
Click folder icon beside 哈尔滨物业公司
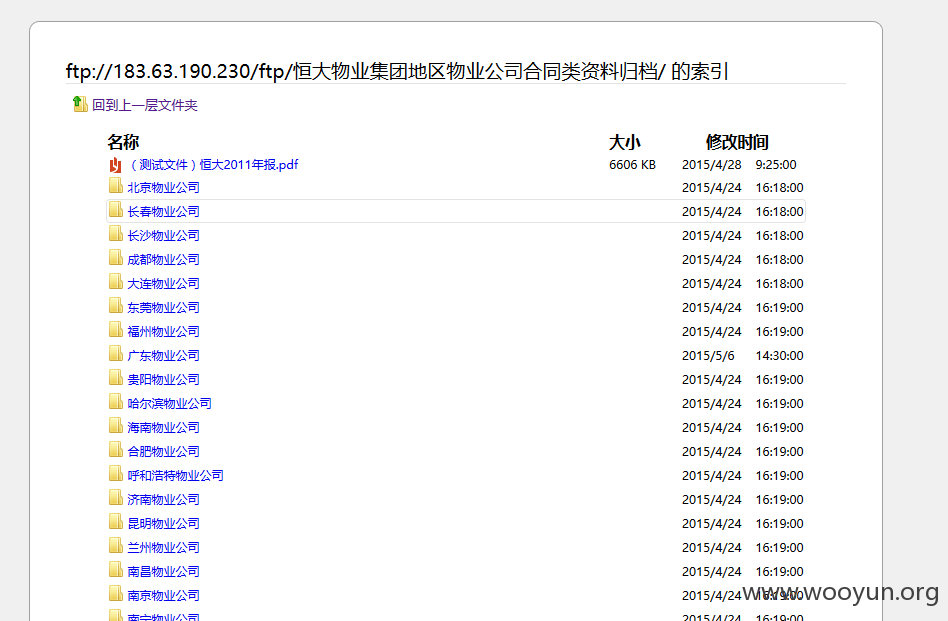tap(115, 401)
